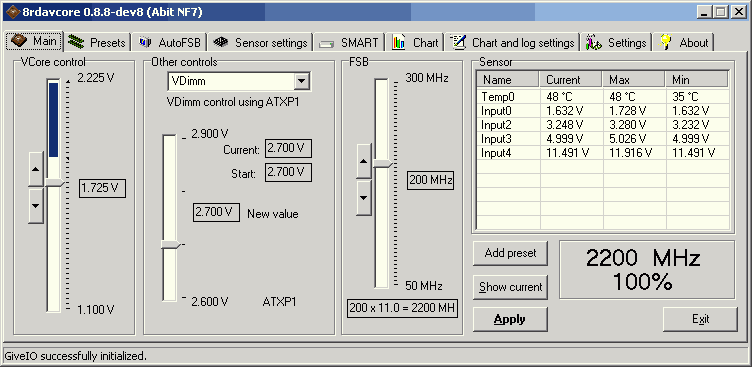Click the SMART tab drive icon
The width and height of the screenshot is (752, 367).
click(x=327, y=44)
